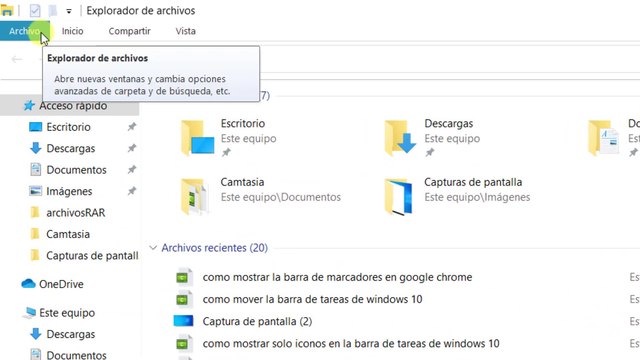Image resolution: width=640 pixels, height=360 pixels.
Task: Open the Compartir tab
Action: 129,31
